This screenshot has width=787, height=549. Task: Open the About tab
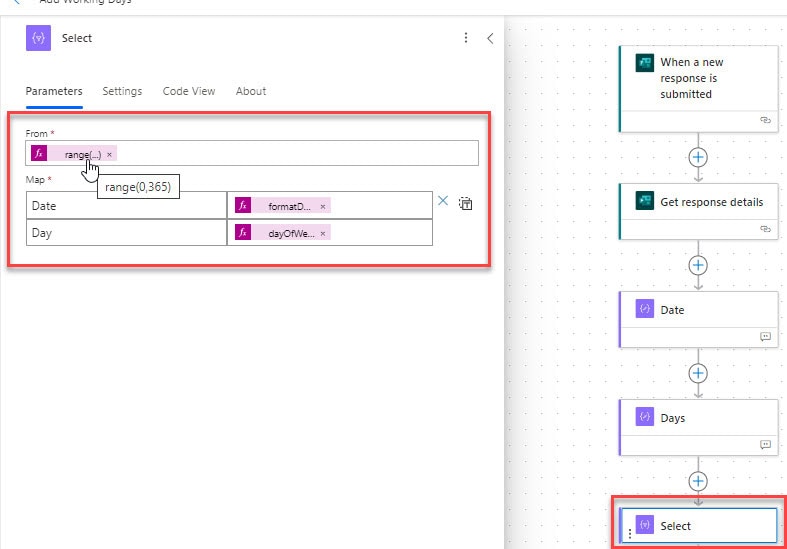[251, 91]
